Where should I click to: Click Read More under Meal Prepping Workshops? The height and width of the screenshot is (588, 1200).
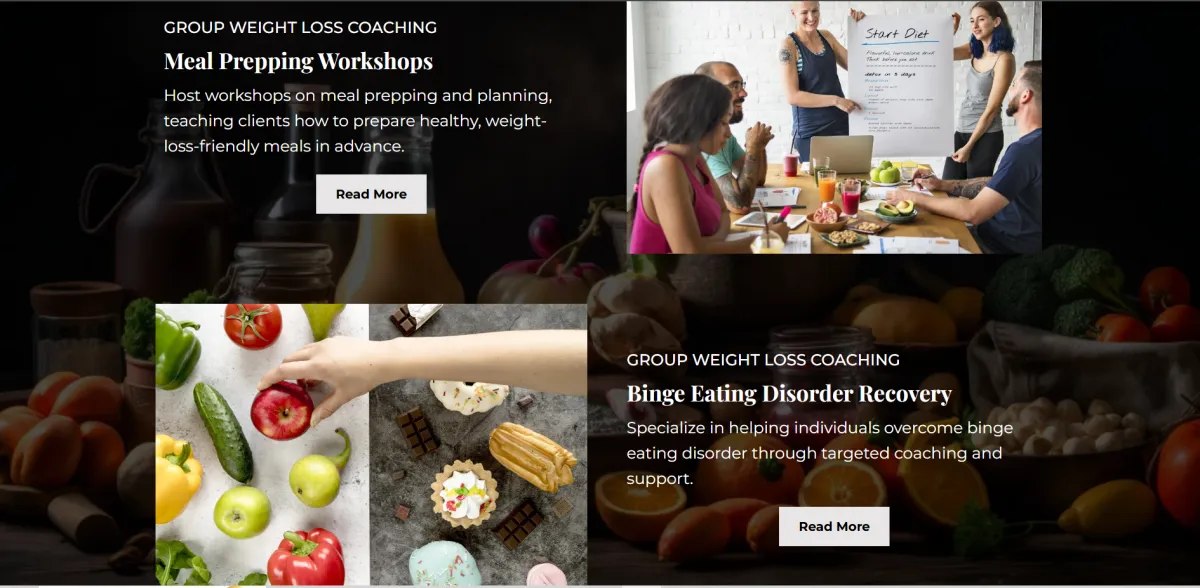tap(371, 194)
